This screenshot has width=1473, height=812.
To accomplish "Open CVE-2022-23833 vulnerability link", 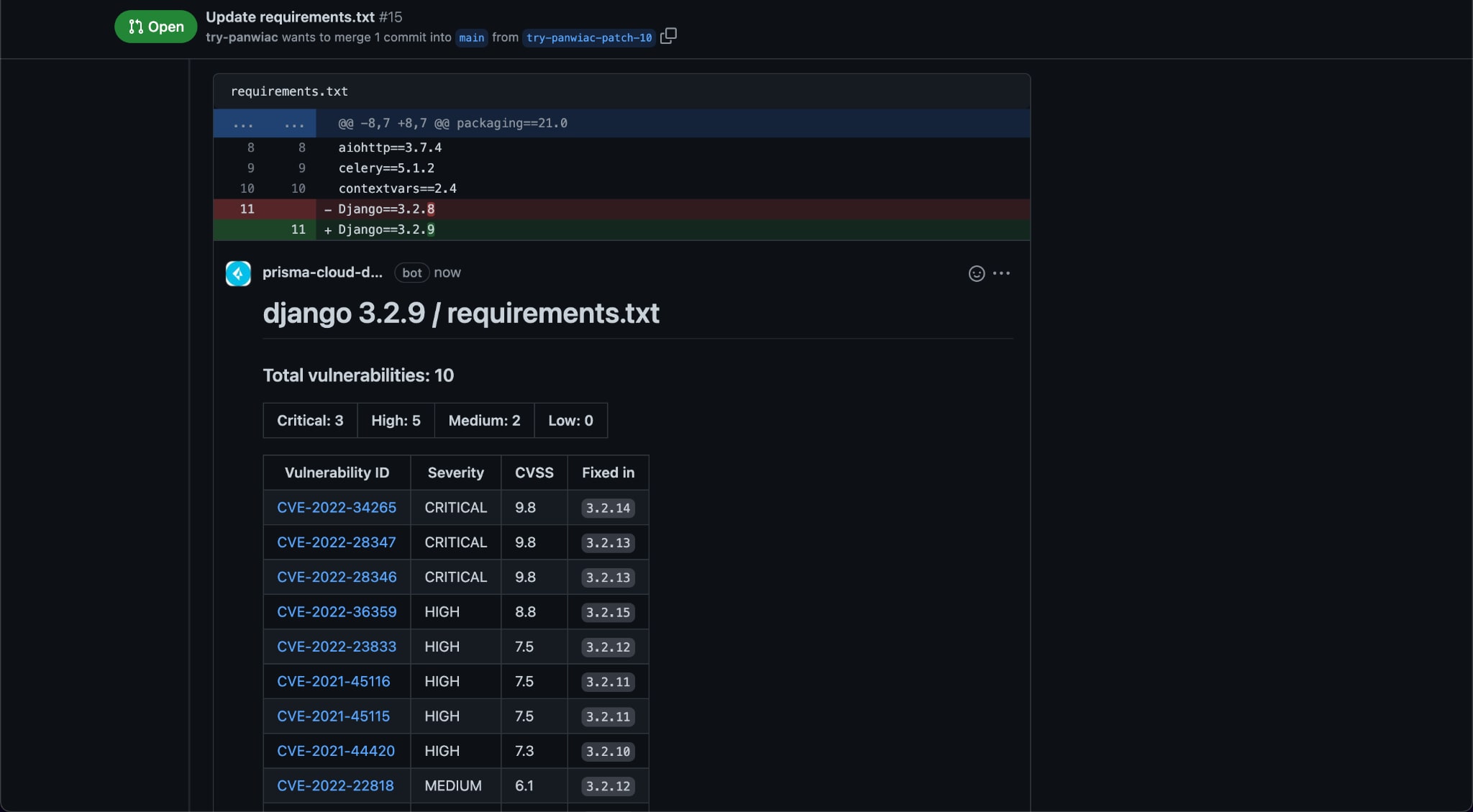I will [x=337, y=647].
